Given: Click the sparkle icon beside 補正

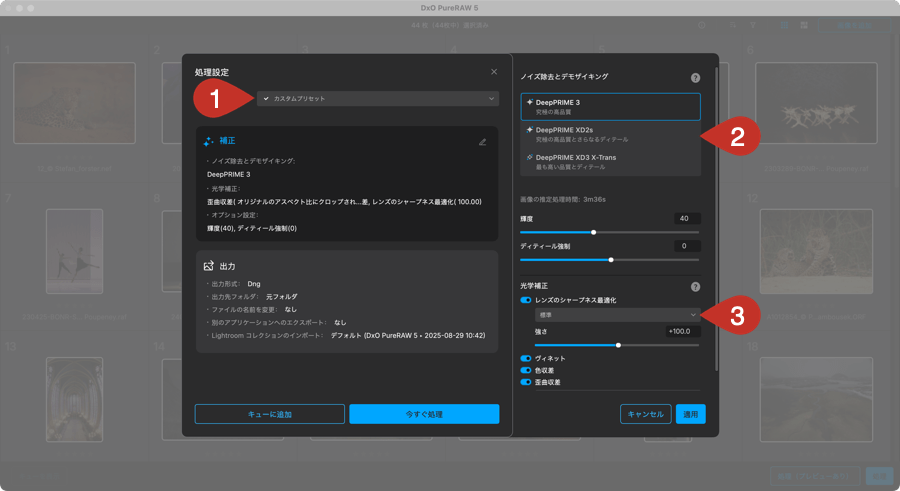Looking at the screenshot, I should [x=208, y=141].
